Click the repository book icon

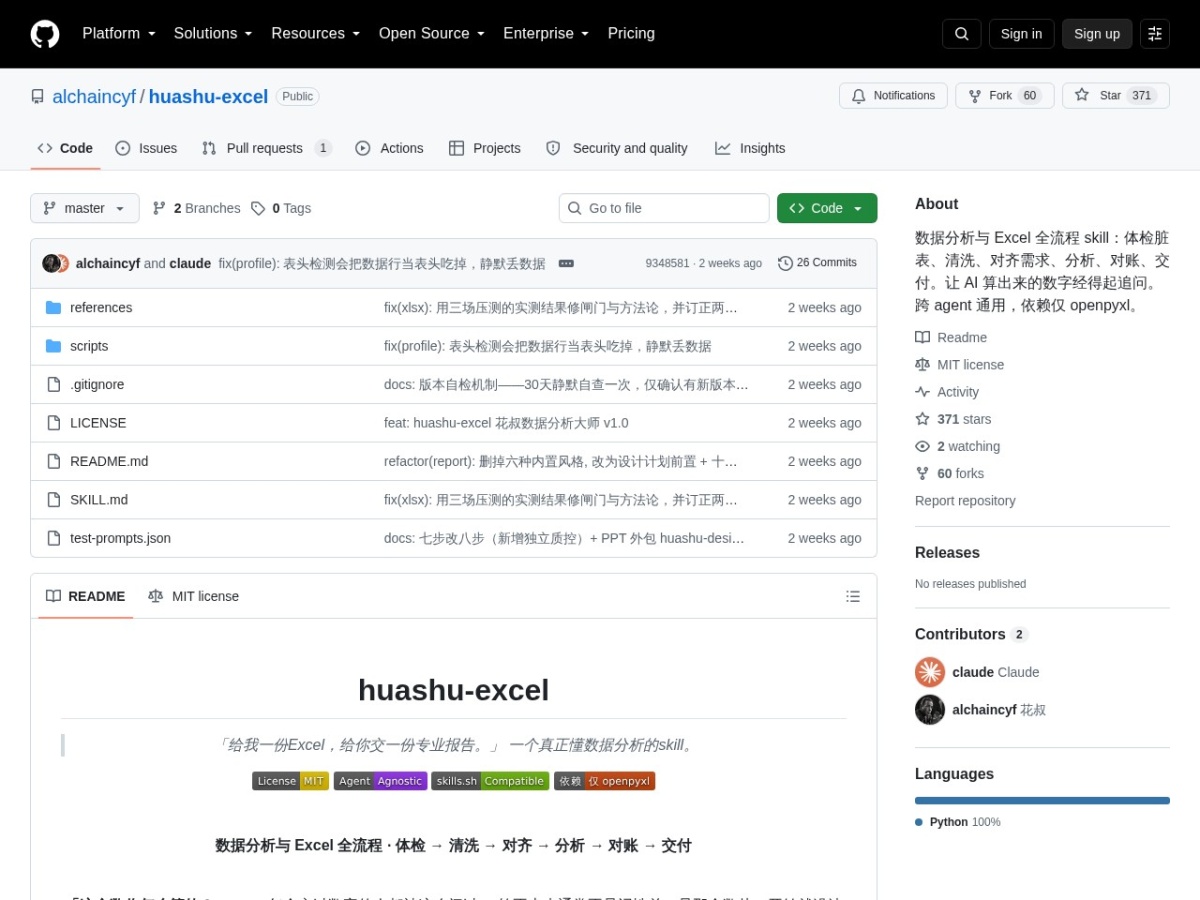pos(38,97)
